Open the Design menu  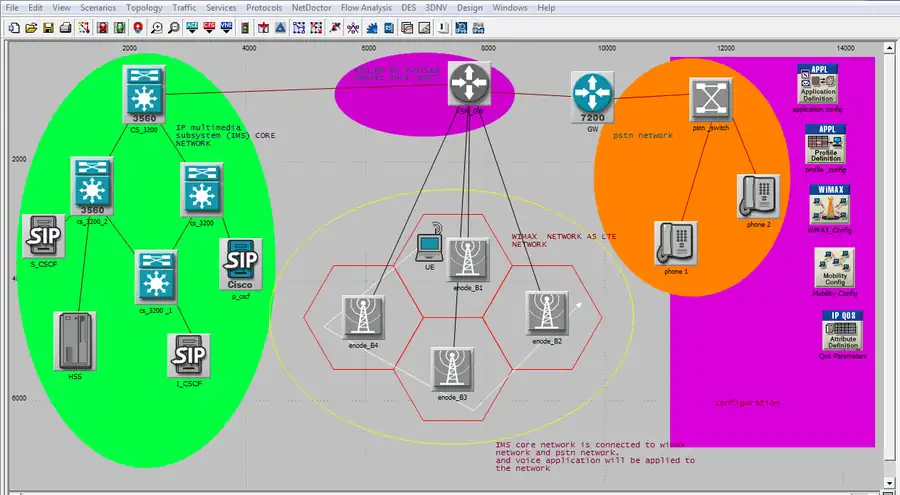(x=470, y=7)
